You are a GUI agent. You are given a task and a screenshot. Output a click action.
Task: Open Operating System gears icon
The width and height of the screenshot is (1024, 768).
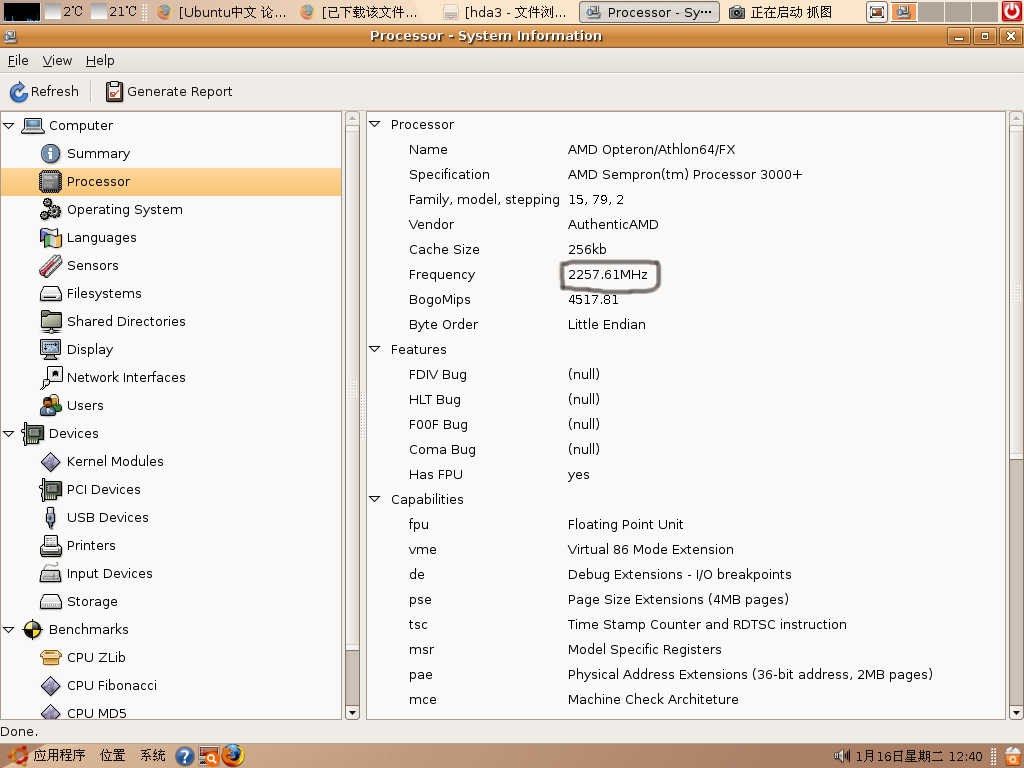point(50,210)
